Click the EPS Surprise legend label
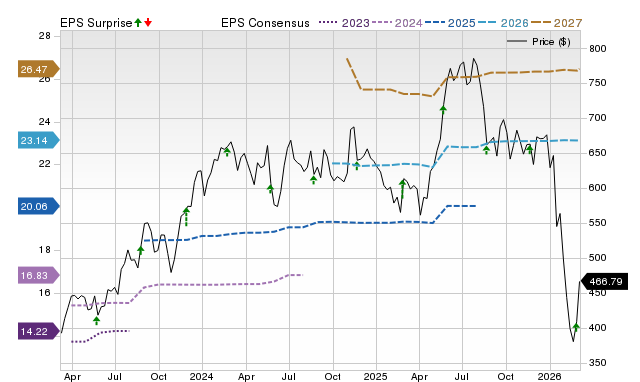The width and height of the screenshot is (640, 382). pyautogui.click(x=96, y=23)
